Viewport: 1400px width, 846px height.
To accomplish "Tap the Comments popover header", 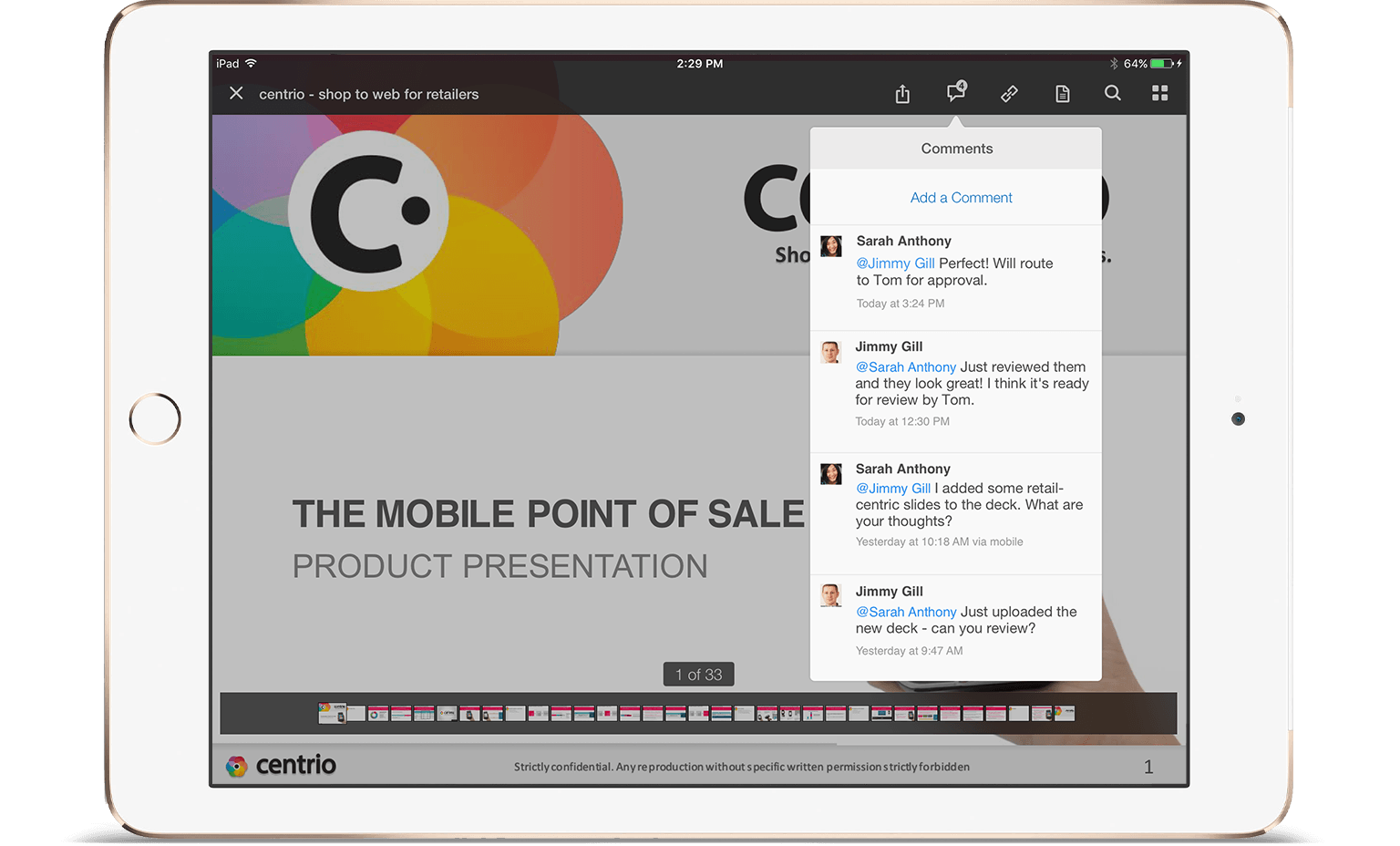I will [956, 149].
